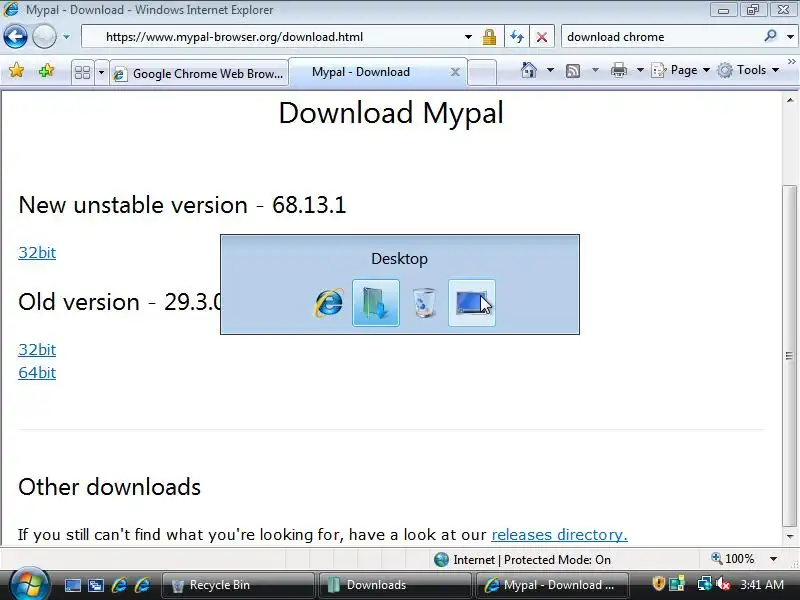Click the security shield tray icon
Screen dimensions: 800x600
tap(658, 583)
